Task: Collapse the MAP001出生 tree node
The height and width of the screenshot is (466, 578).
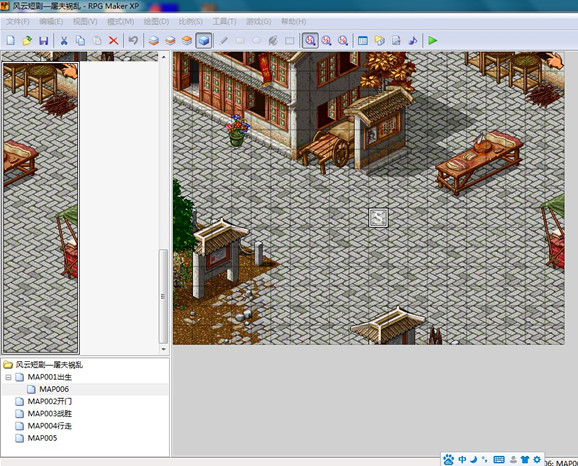Action: 8,377
